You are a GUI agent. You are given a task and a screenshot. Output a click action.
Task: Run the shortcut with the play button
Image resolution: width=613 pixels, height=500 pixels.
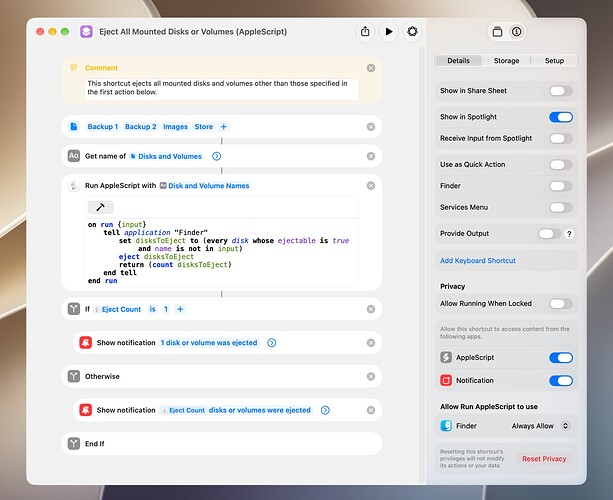tap(389, 31)
